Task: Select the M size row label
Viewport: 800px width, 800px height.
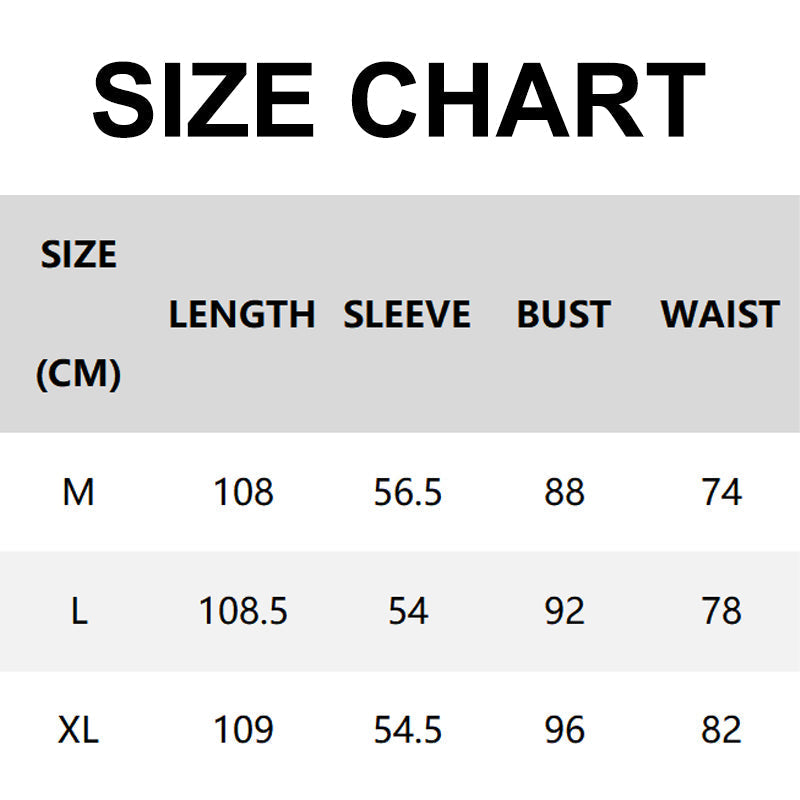Action: [x=78, y=492]
